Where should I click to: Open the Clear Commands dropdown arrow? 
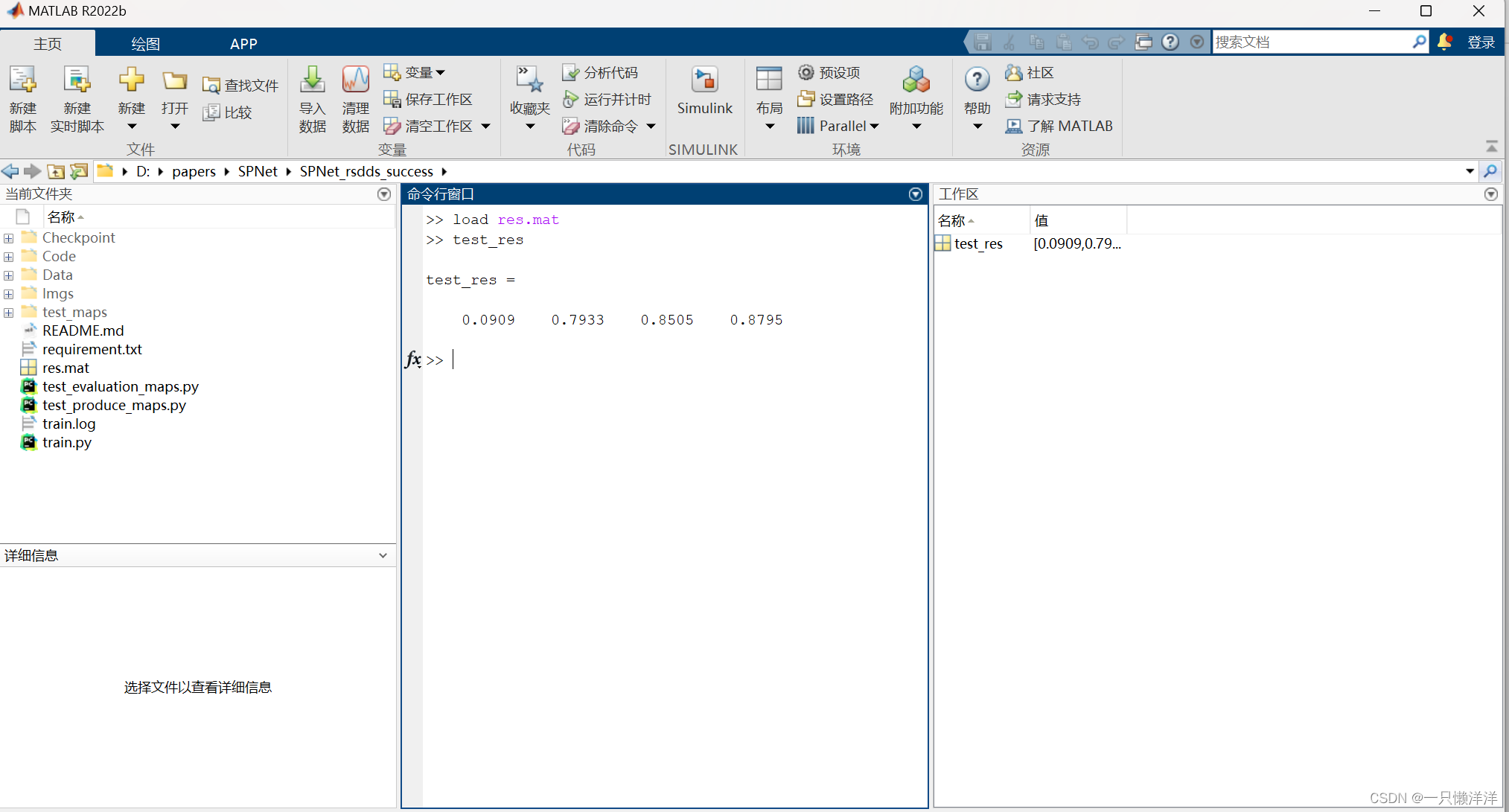pyautogui.click(x=651, y=127)
